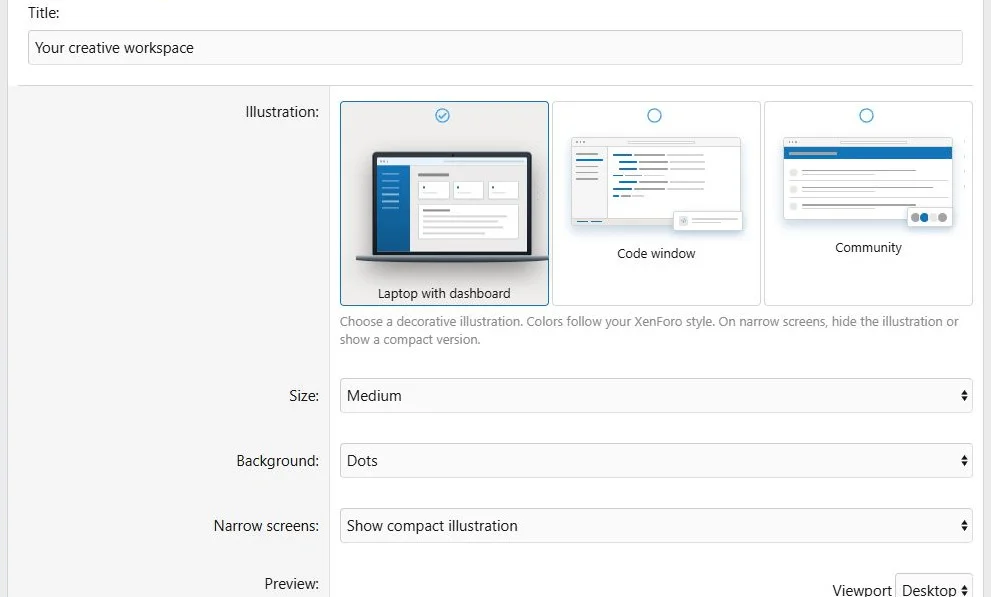Open the Narrow screens dropdown
Screen dimensions: 991x597
pyautogui.click(x=656, y=526)
